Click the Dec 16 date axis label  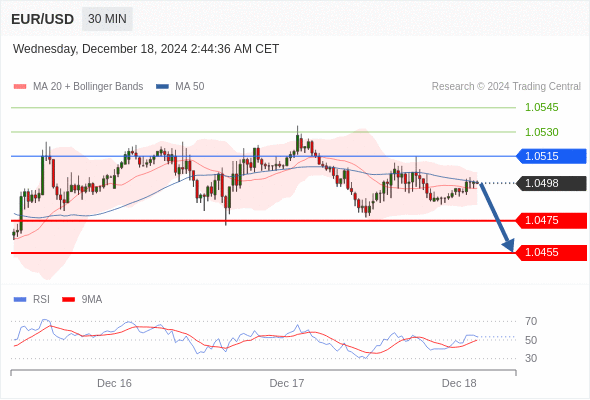pos(114,383)
